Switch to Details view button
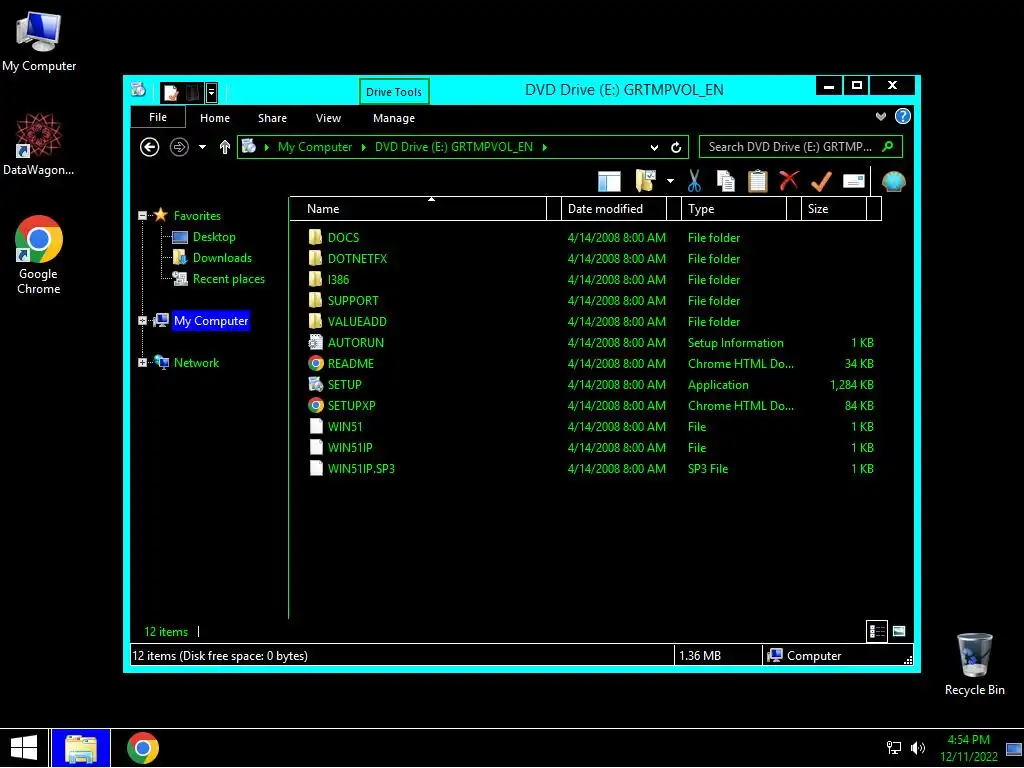Screen dimensions: 1024x768 [876, 632]
